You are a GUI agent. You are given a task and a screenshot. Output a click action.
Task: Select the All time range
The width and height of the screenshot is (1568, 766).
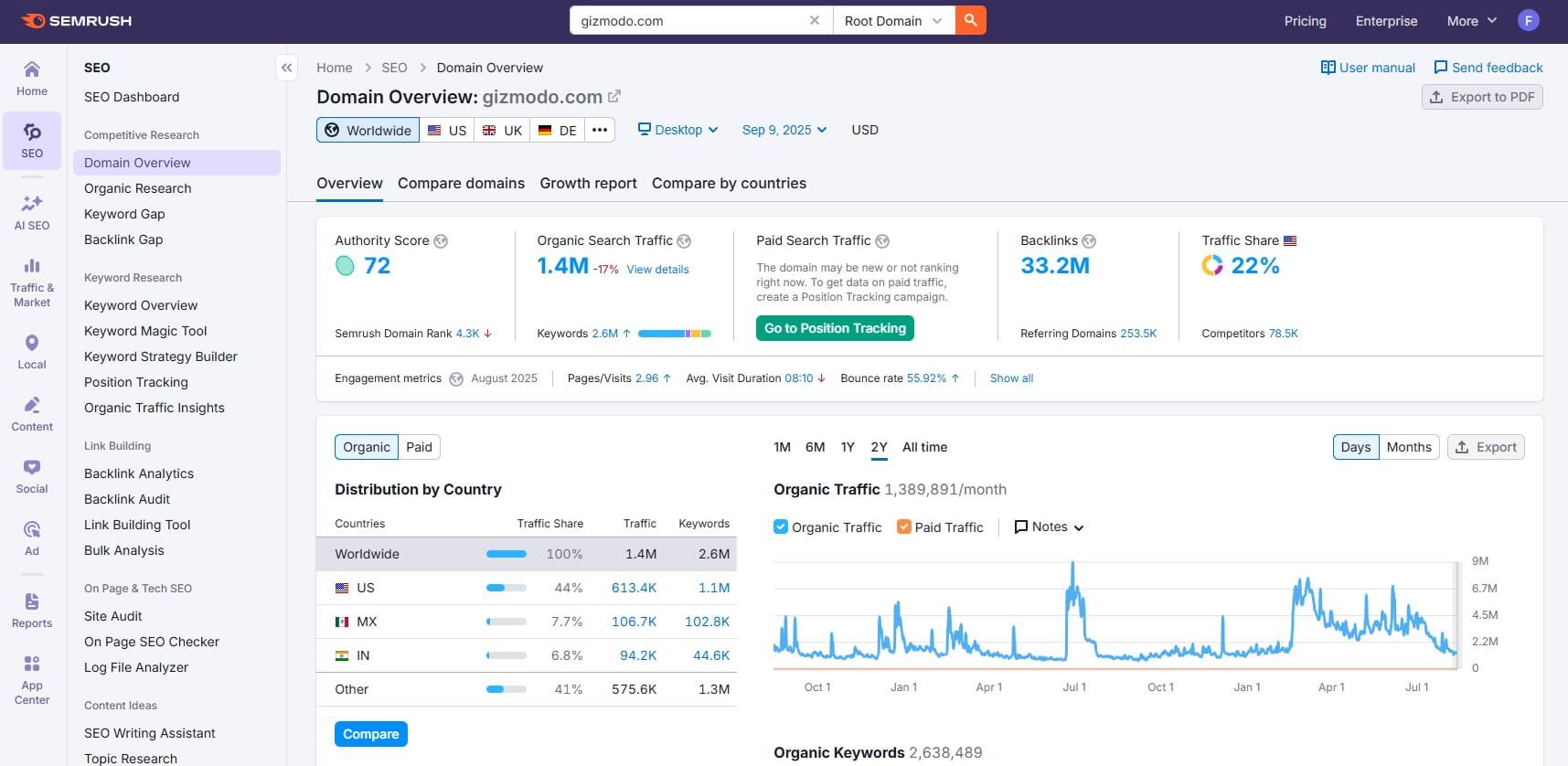(x=924, y=447)
